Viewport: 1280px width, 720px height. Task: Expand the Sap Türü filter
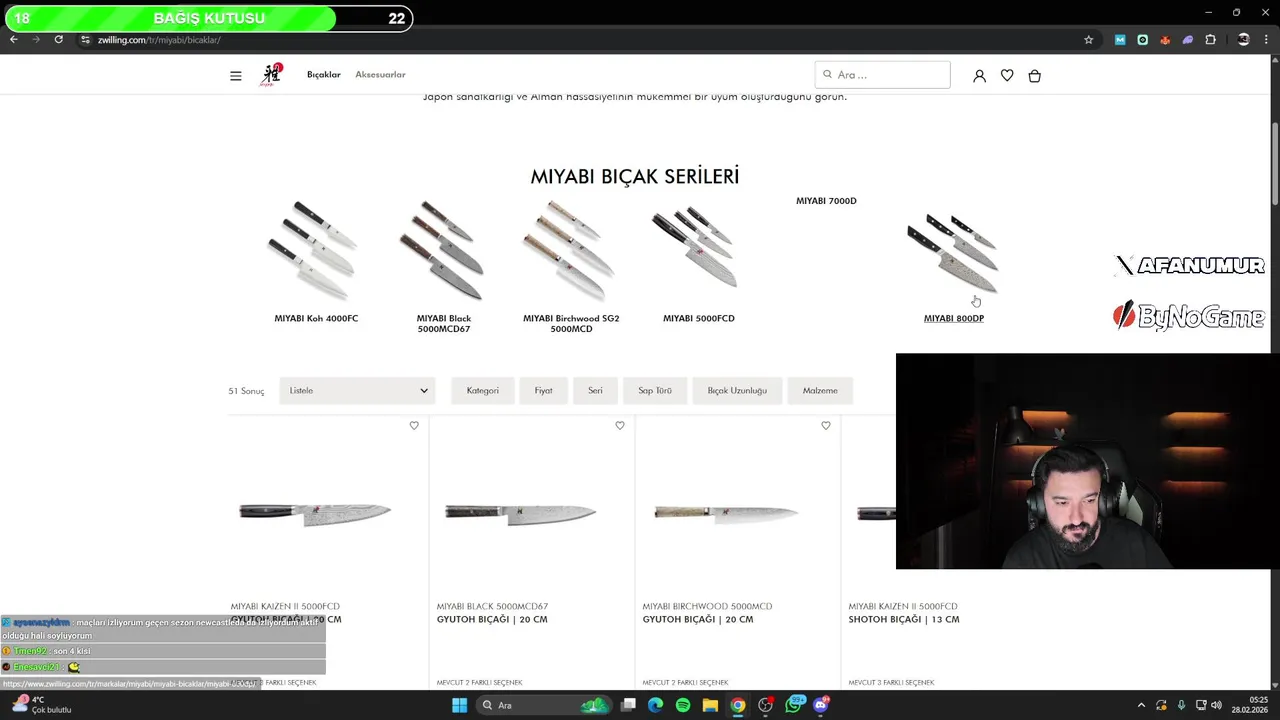655,391
